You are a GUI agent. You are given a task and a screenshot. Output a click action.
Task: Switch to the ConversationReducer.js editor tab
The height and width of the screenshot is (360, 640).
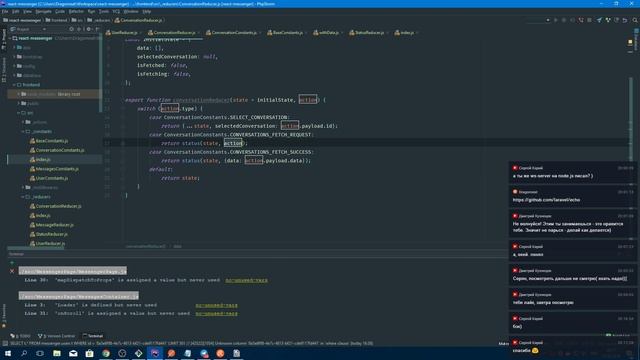coord(173,33)
